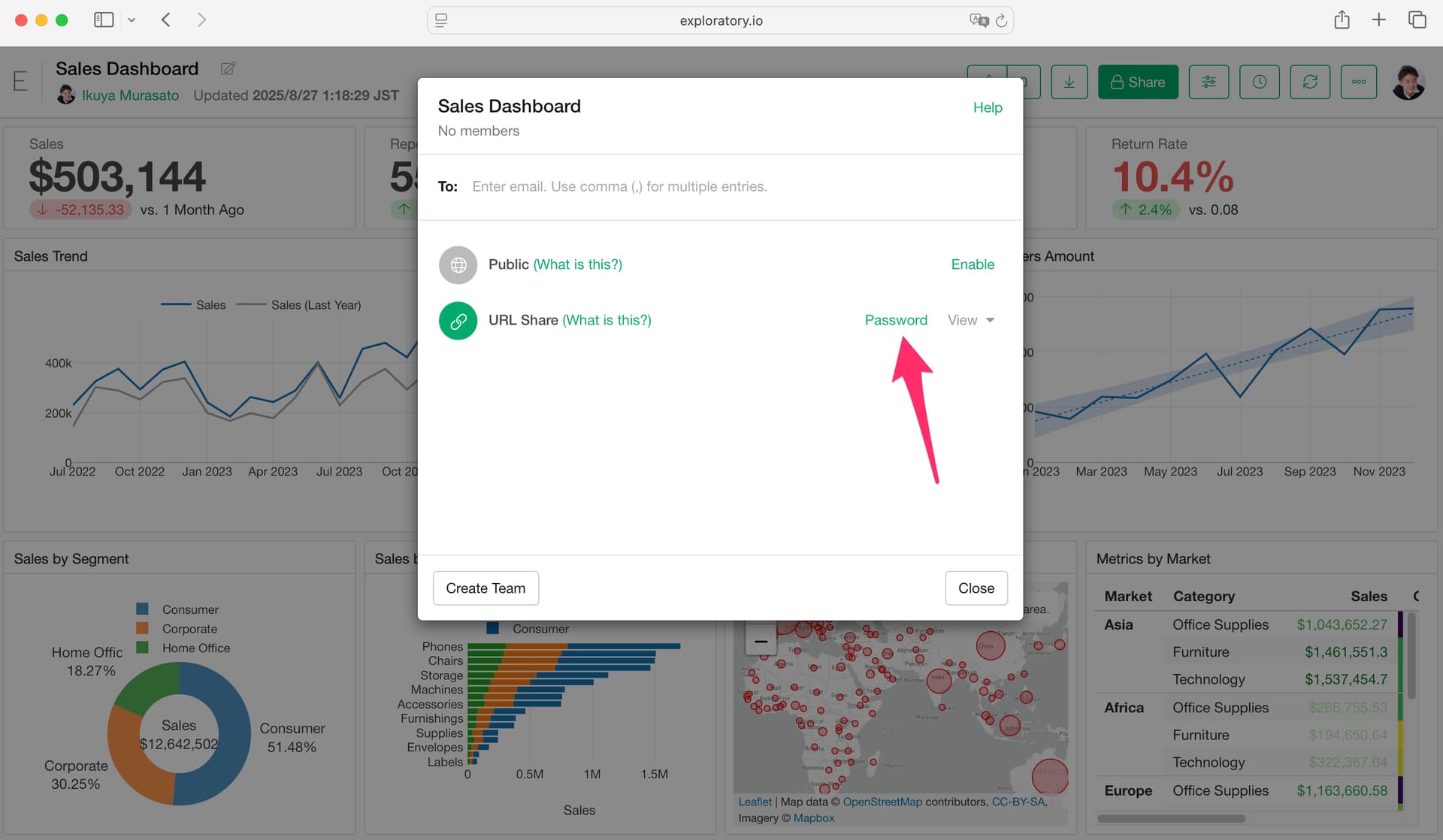Viewport: 1443px width, 840px height.
Task: Open the View permission dropdown
Action: pos(970,320)
